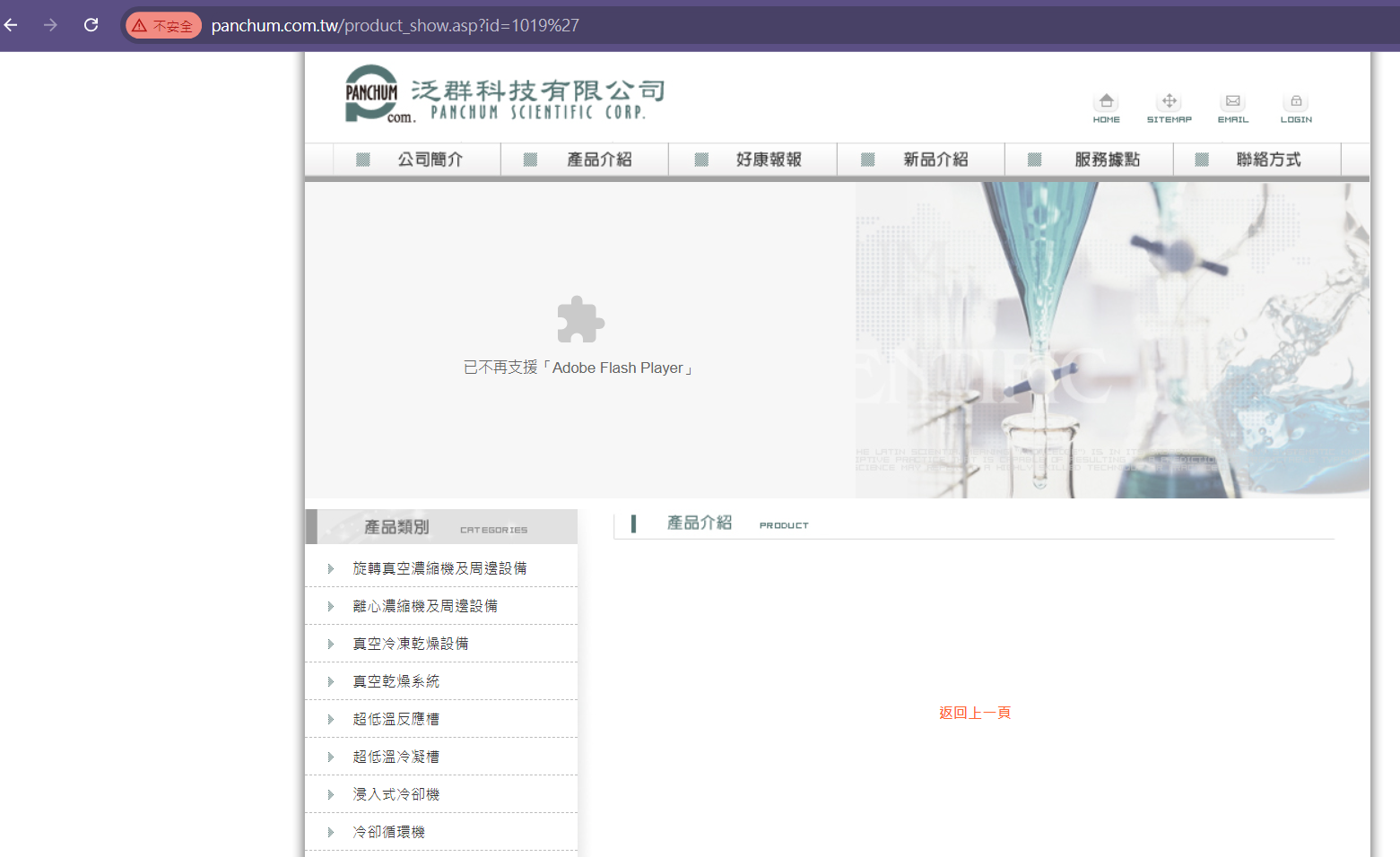Image resolution: width=1400 pixels, height=857 pixels.
Task: Open the 好康報報 menu item
Action: (753, 160)
